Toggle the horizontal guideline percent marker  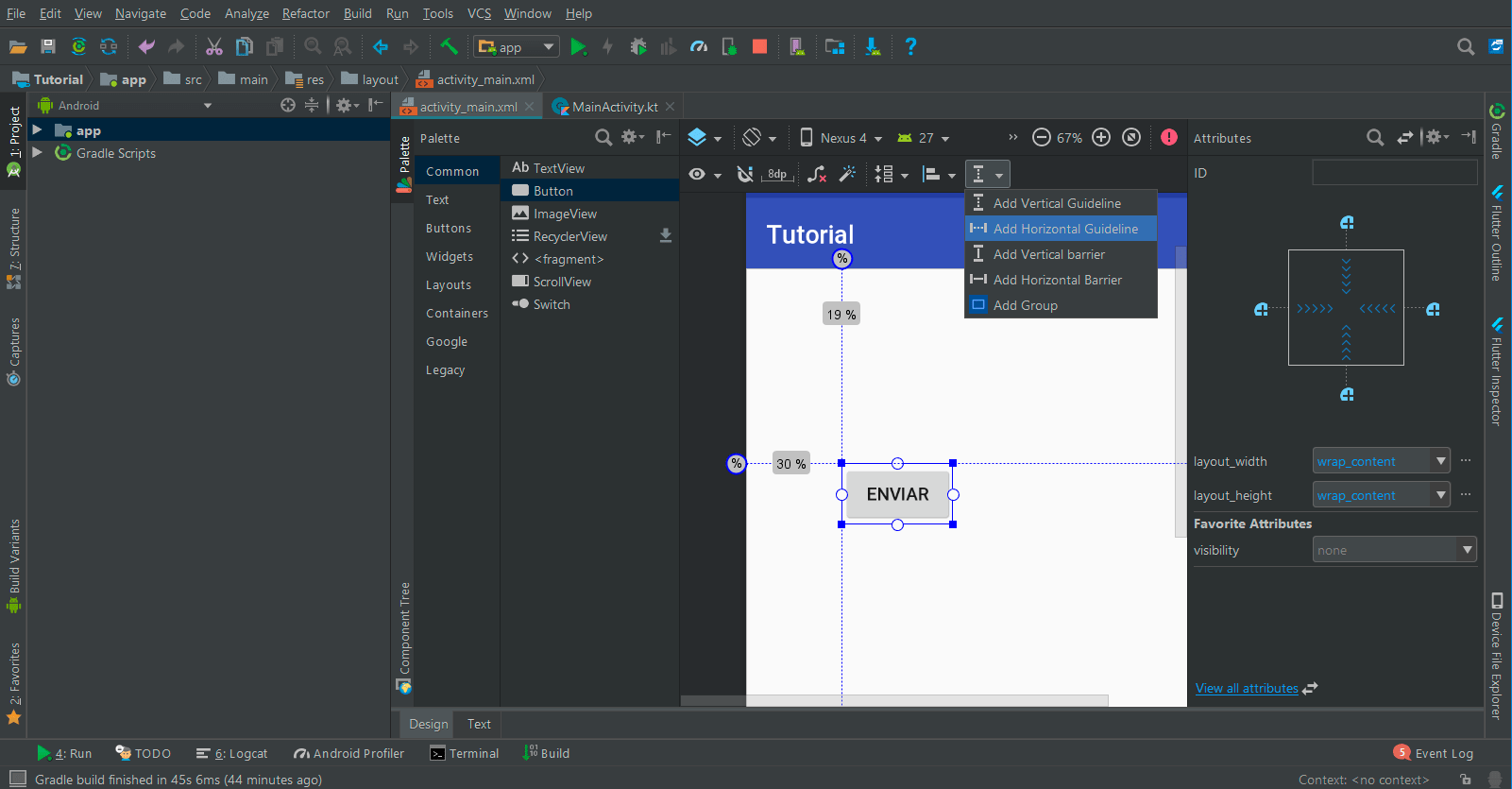(737, 464)
